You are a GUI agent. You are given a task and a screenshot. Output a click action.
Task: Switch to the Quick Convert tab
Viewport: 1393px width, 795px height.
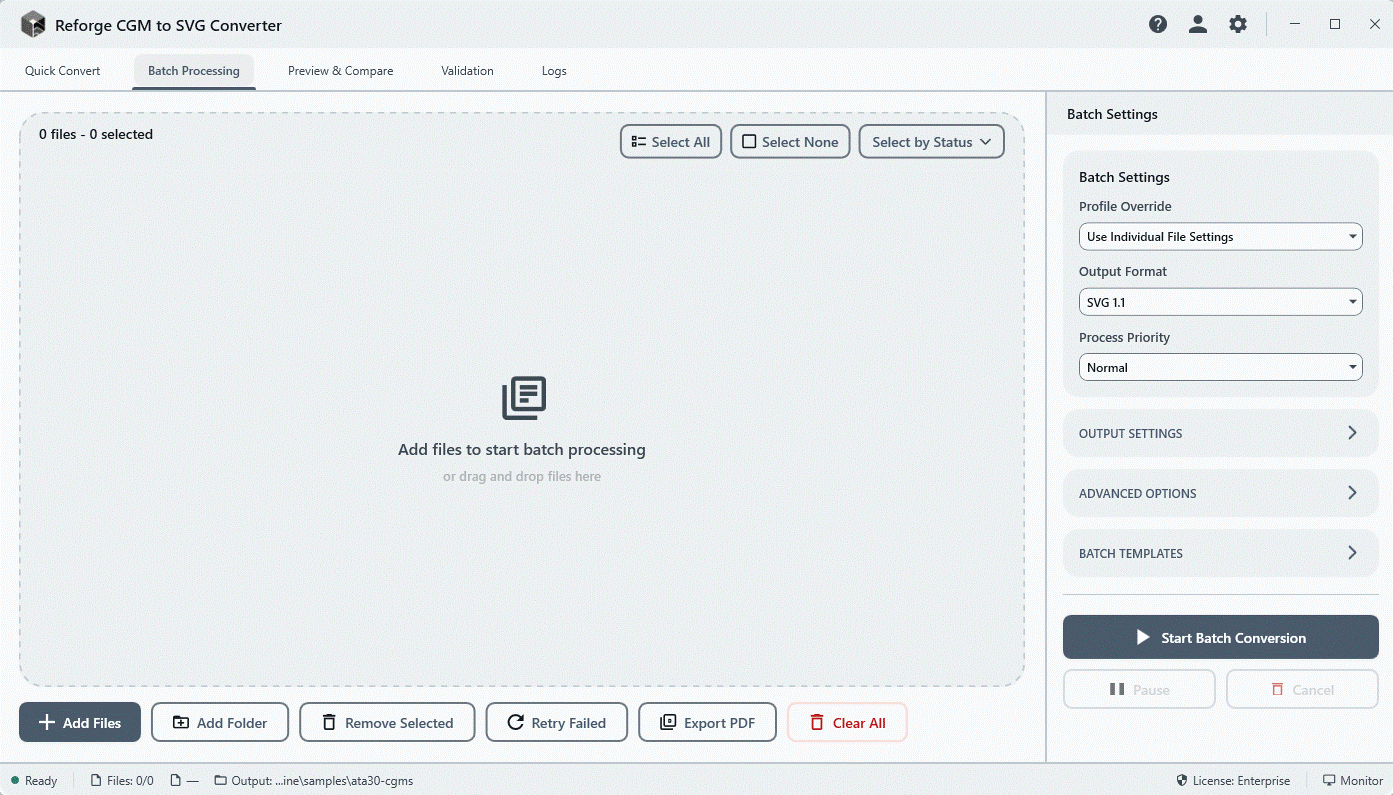tap(62, 70)
